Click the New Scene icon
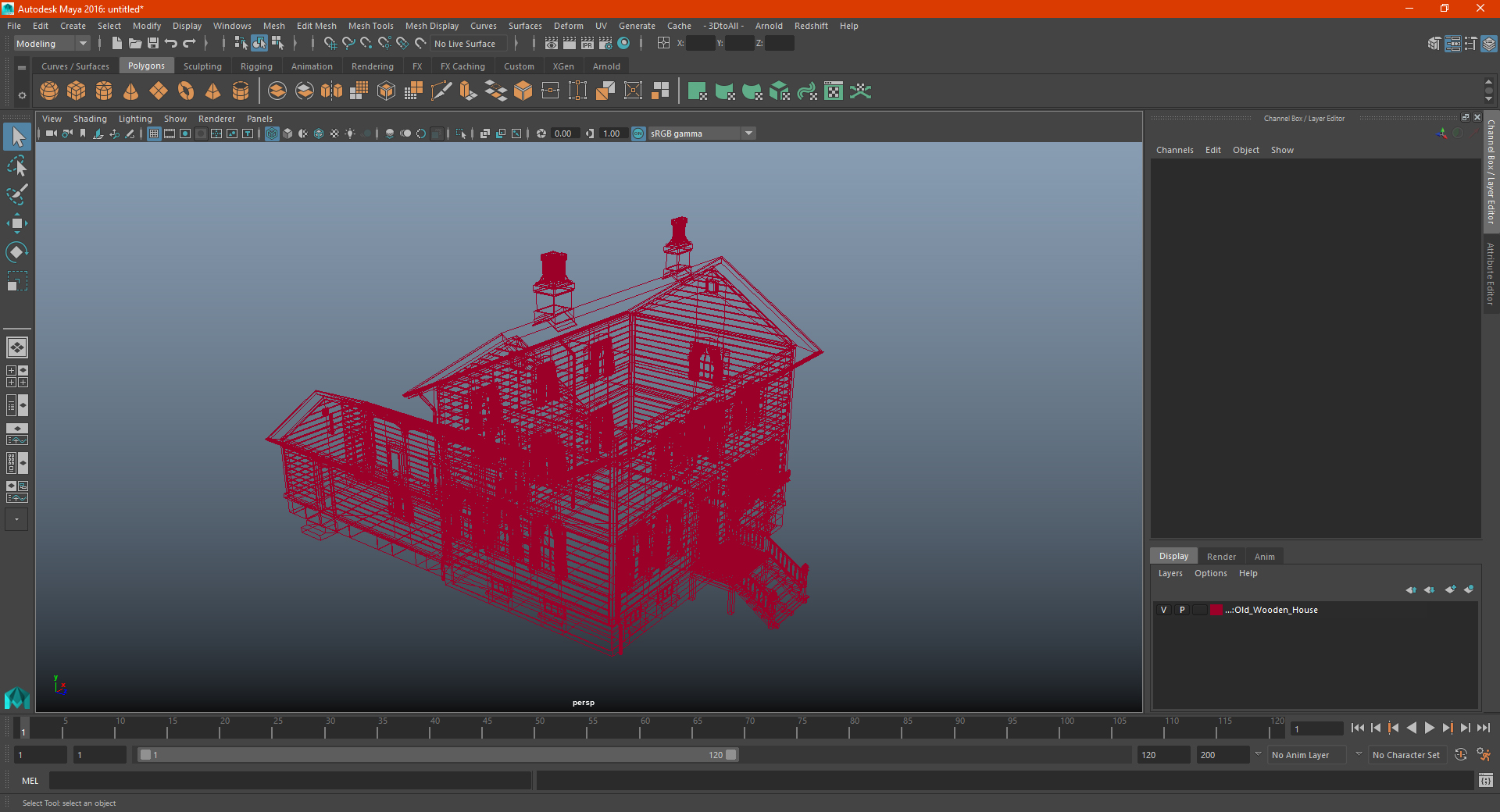The height and width of the screenshot is (812, 1500). click(117, 44)
